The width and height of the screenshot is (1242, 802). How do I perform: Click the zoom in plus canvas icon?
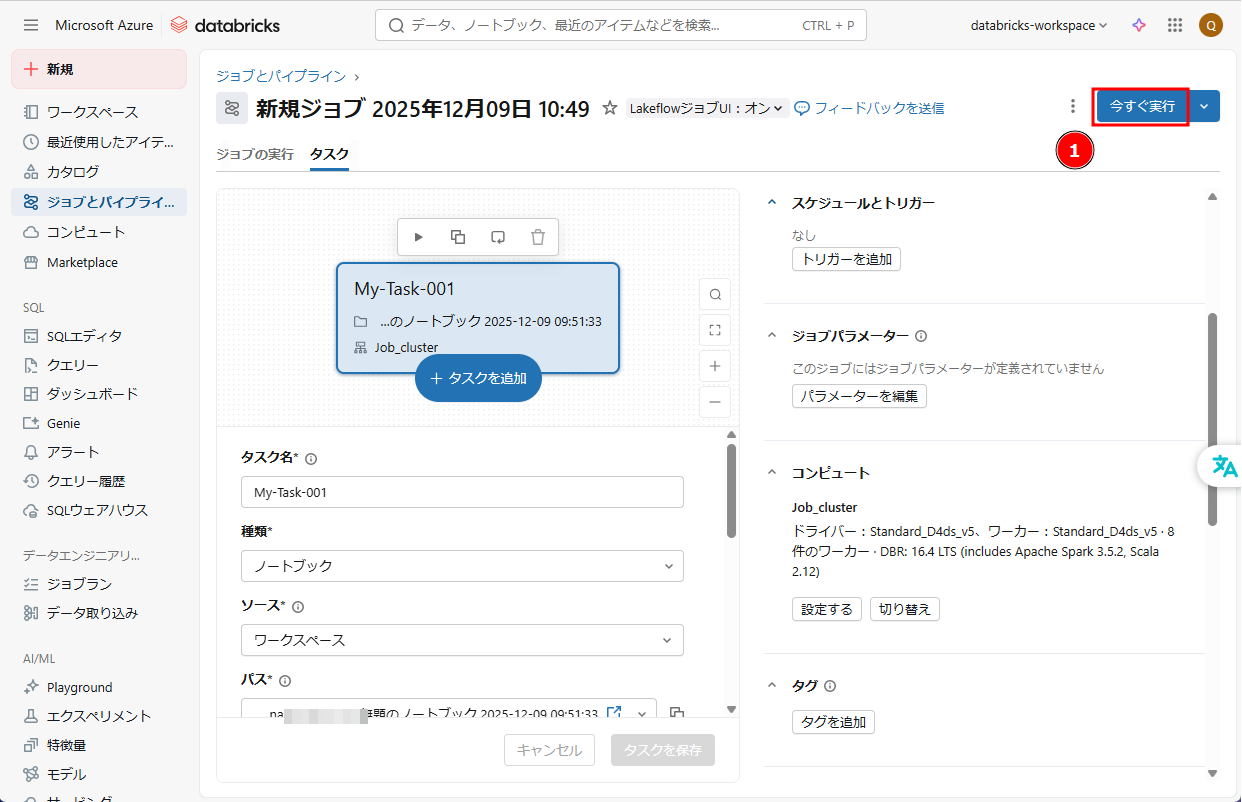(715, 366)
